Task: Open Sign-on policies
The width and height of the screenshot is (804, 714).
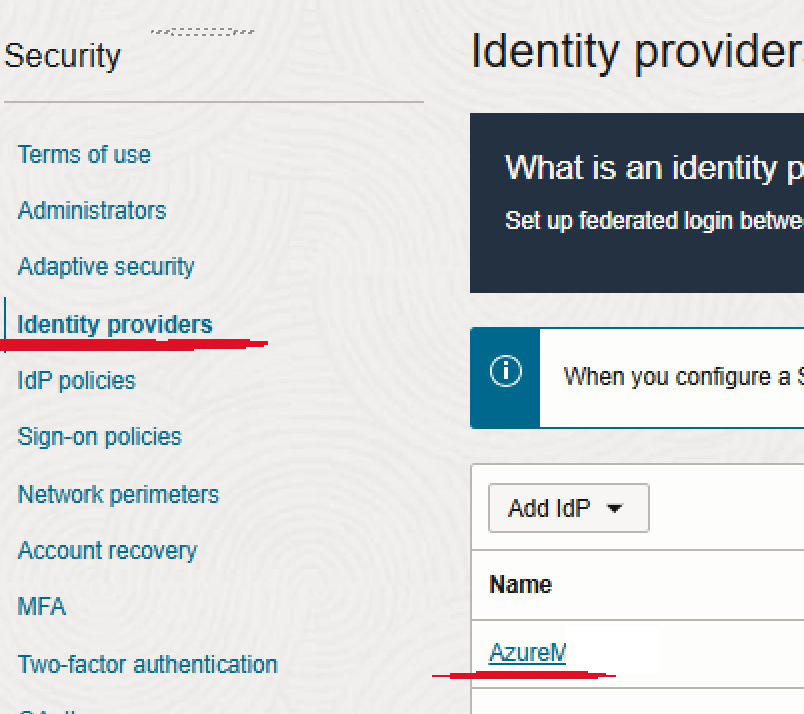Action: click(x=100, y=437)
